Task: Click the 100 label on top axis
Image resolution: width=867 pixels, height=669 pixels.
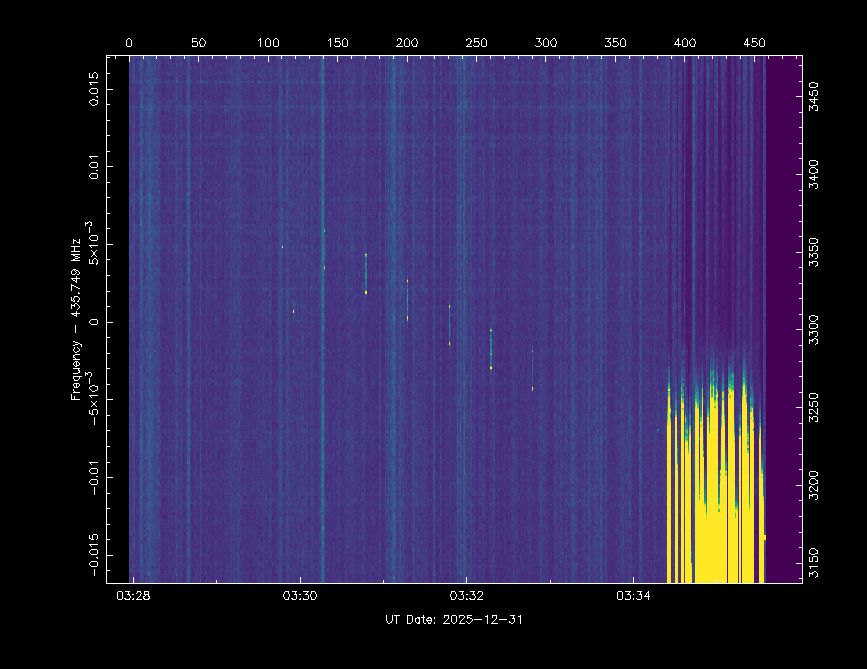Action: click(x=268, y=44)
